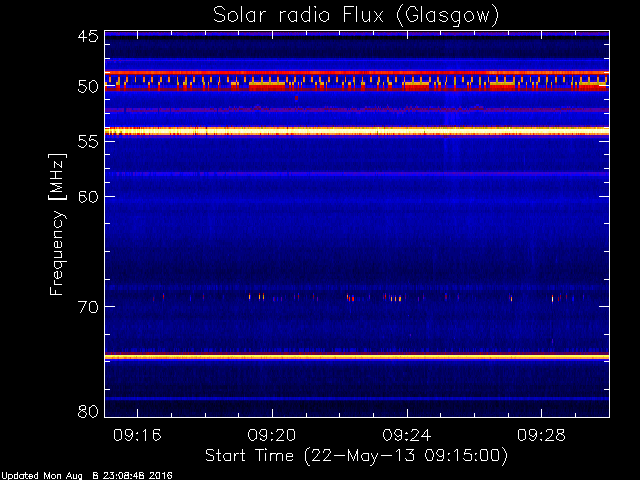Click the "60" frequency tick label
Screen dimensions: 640x480
(x=88, y=197)
